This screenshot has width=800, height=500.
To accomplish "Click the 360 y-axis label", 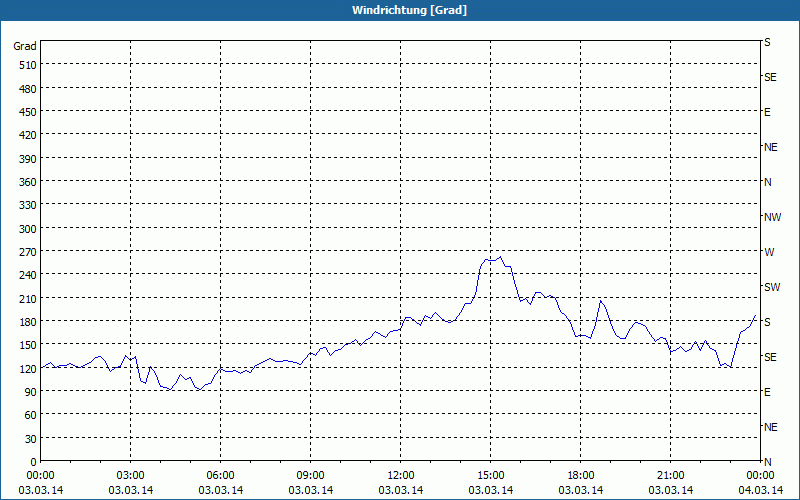I will pos(28,182).
